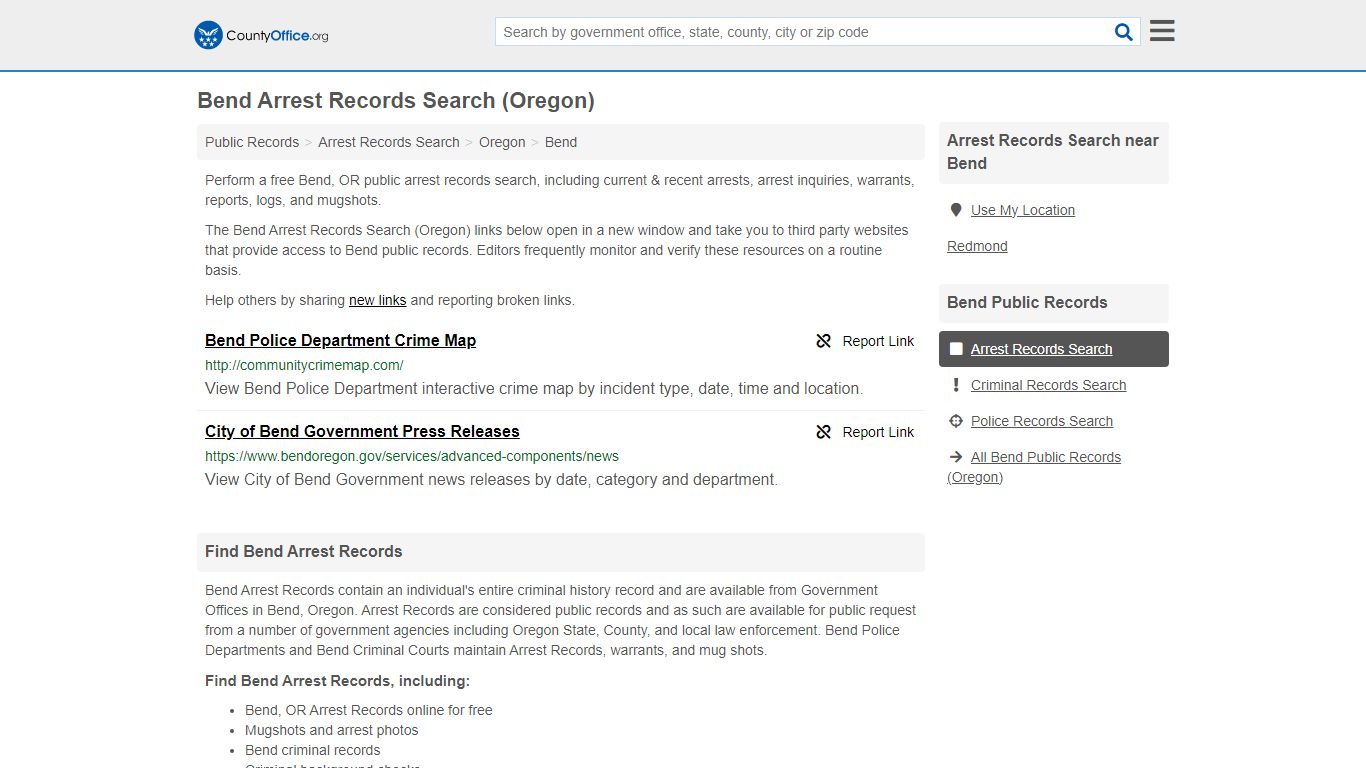Screen dimensions: 1366x768
Task: Click 'Mugshots and arrest photos' list item
Action: click(332, 730)
